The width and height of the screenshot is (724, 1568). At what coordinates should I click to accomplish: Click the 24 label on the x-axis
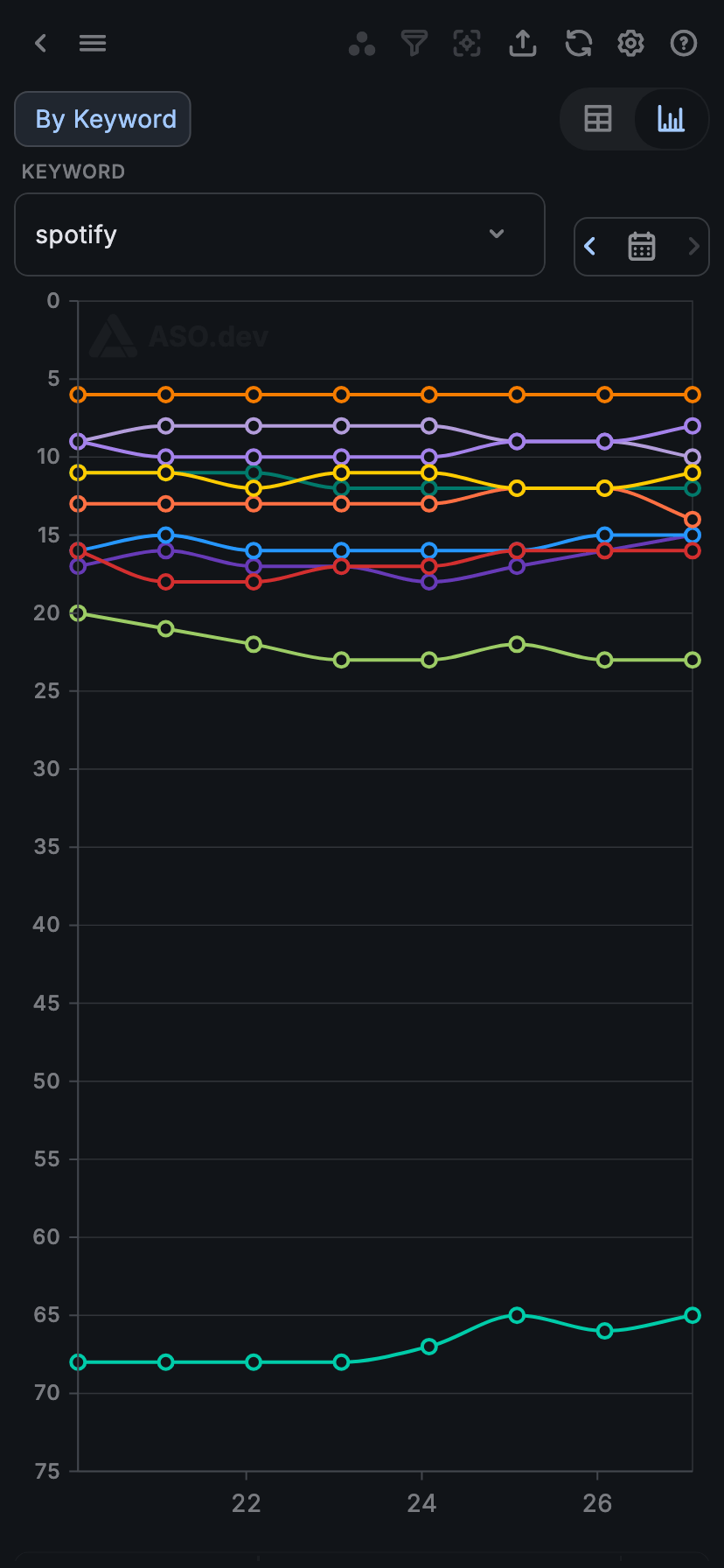(x=421, y=1503)
